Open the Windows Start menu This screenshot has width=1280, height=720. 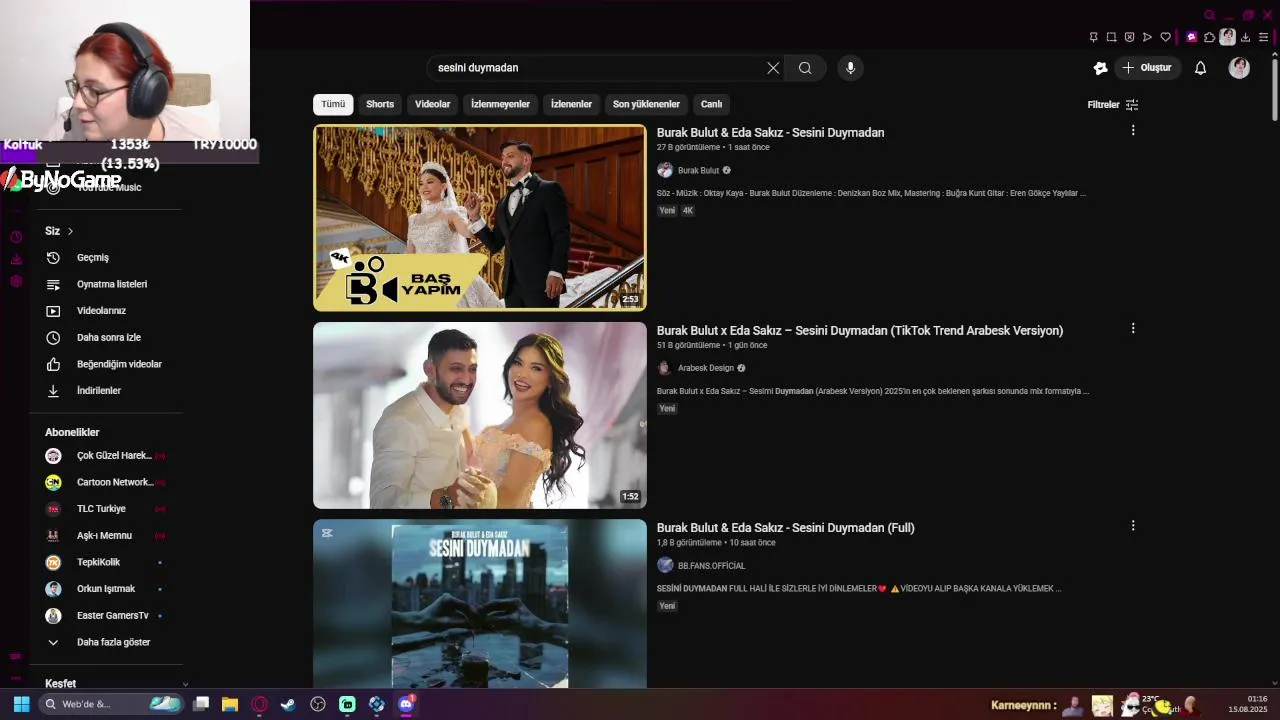tap(21, 704)
